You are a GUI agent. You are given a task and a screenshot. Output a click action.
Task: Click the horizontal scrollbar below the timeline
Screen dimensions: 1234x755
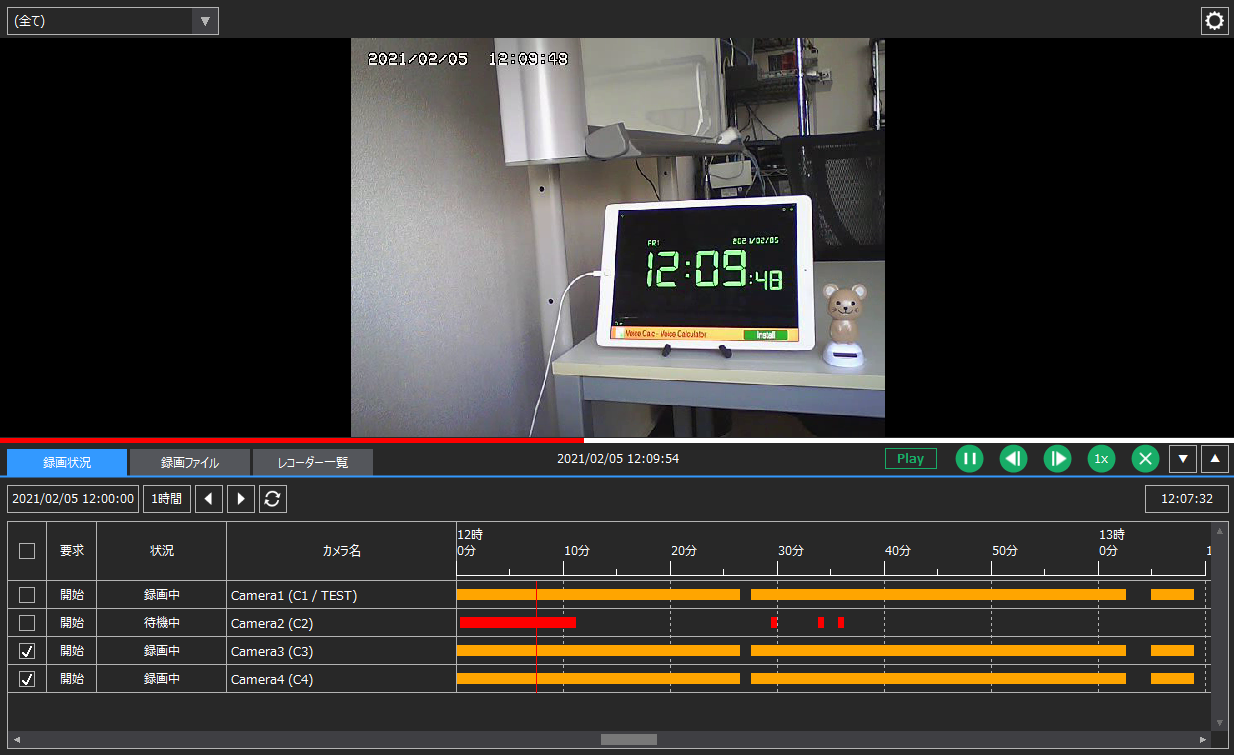pyautogui.click(x=628, y=739)
